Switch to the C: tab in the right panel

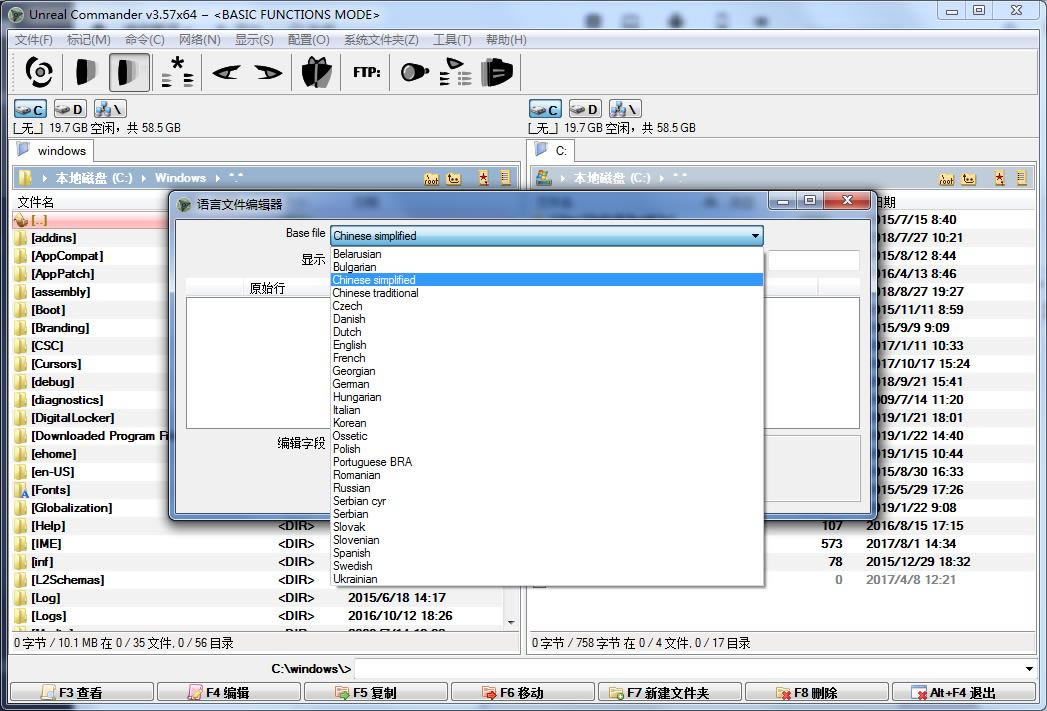pyautogui.click(x=552, y=151)
